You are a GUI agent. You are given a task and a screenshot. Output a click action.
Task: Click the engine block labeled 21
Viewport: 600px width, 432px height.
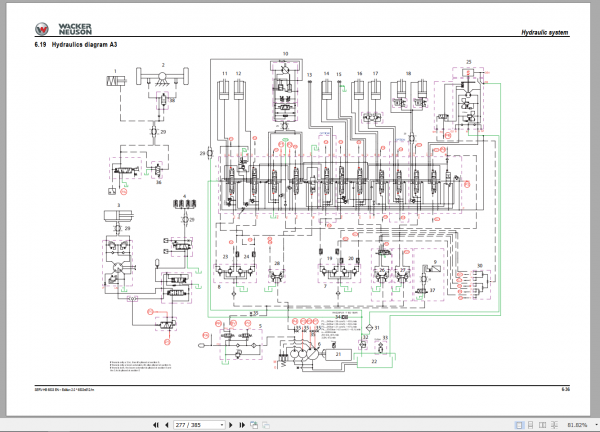click(338, 354)
